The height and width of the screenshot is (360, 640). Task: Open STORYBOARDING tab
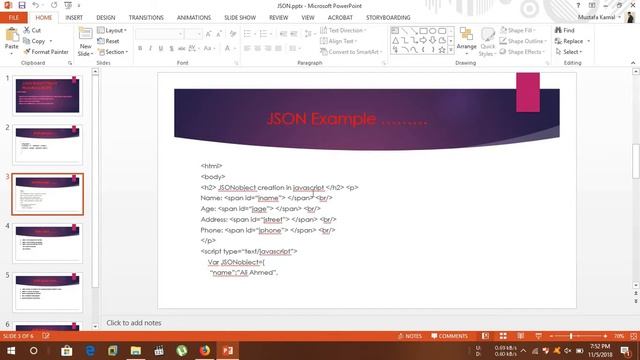[x=388, y=18]
